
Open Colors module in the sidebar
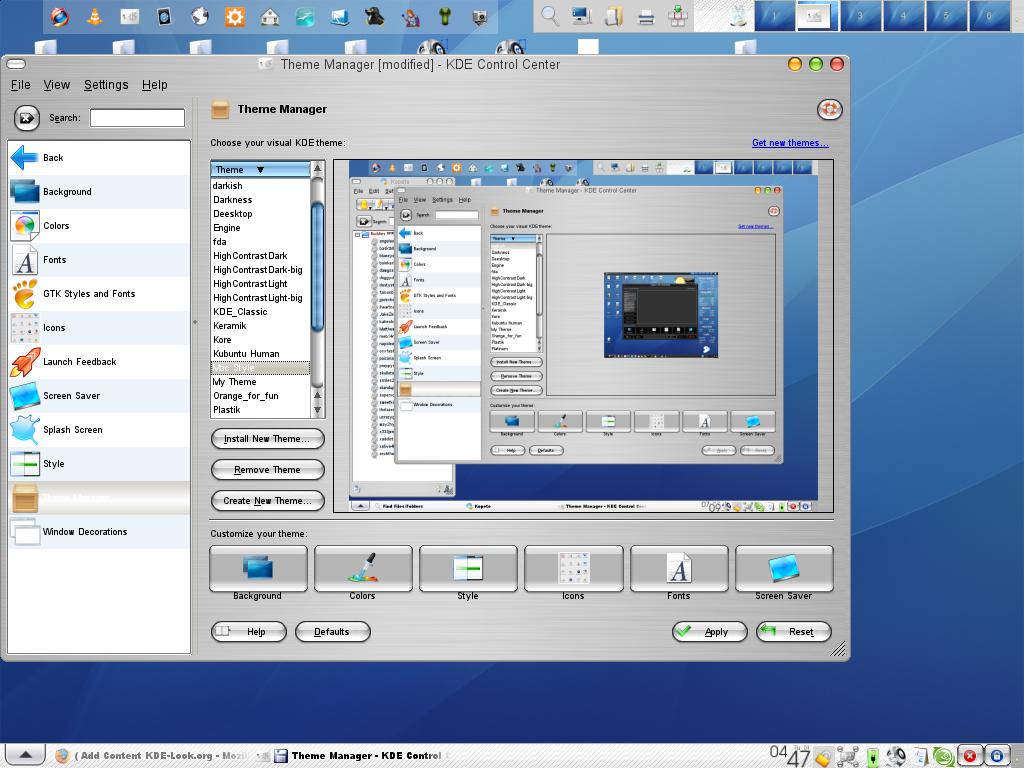pyautogui.click(x=99, y=226)
